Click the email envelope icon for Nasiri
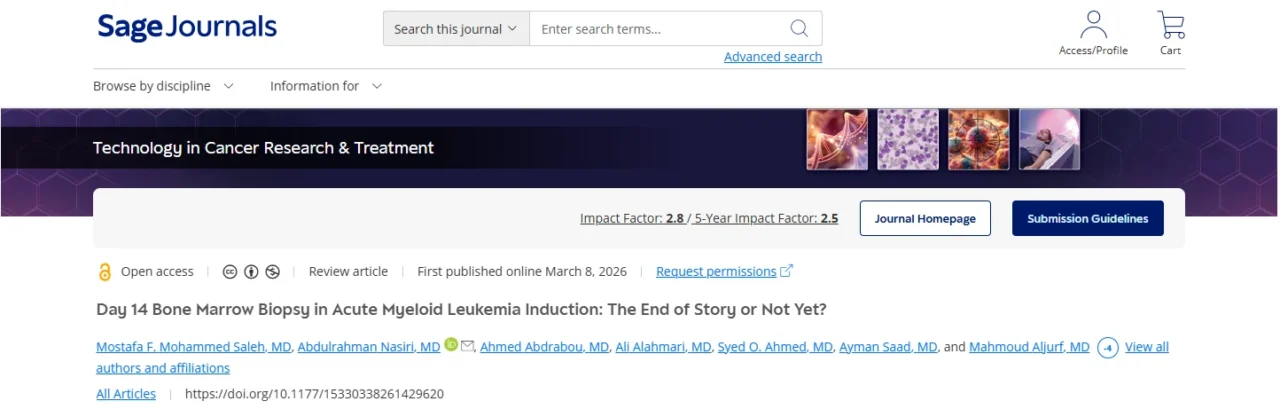Screen dimensions: 1280x409 (467, 346)
